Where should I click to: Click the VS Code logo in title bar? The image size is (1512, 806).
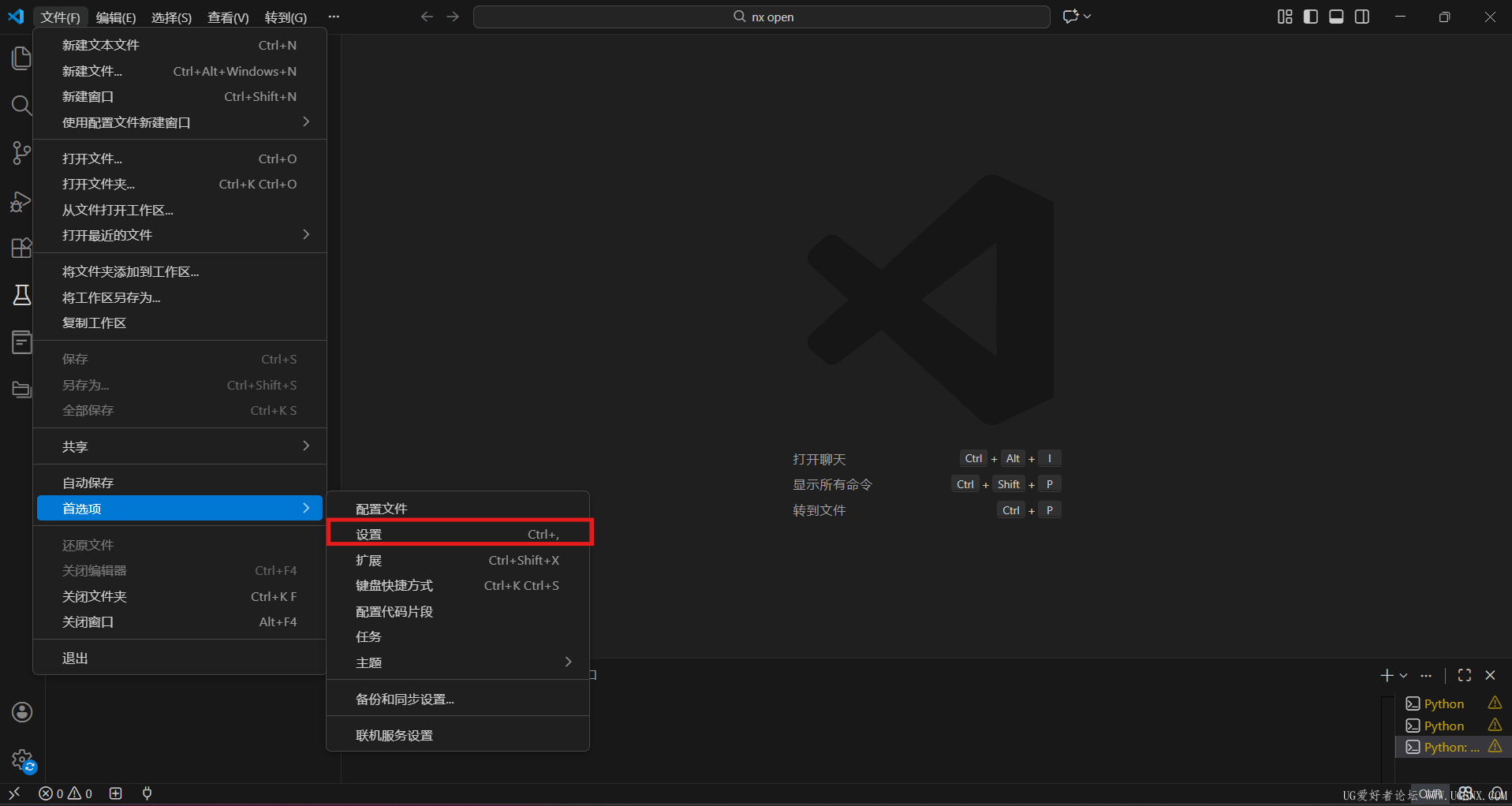click(16, 17)
